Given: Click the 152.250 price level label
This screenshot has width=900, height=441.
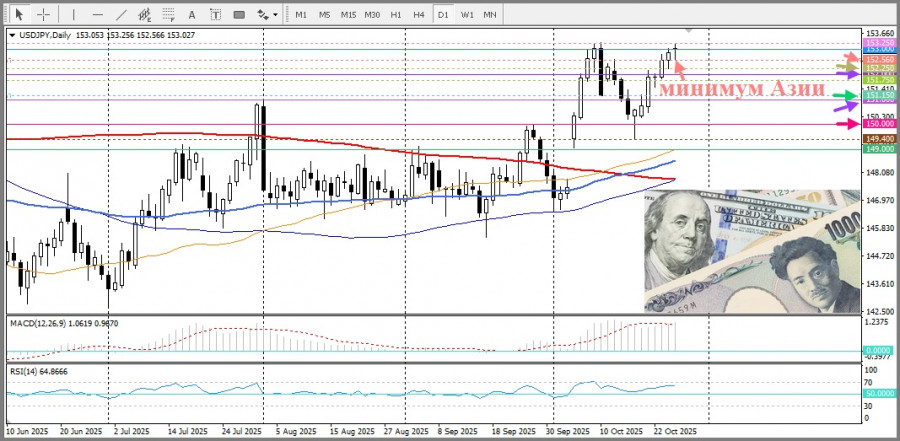Looking at the screenshot, I should click(879, 68).
